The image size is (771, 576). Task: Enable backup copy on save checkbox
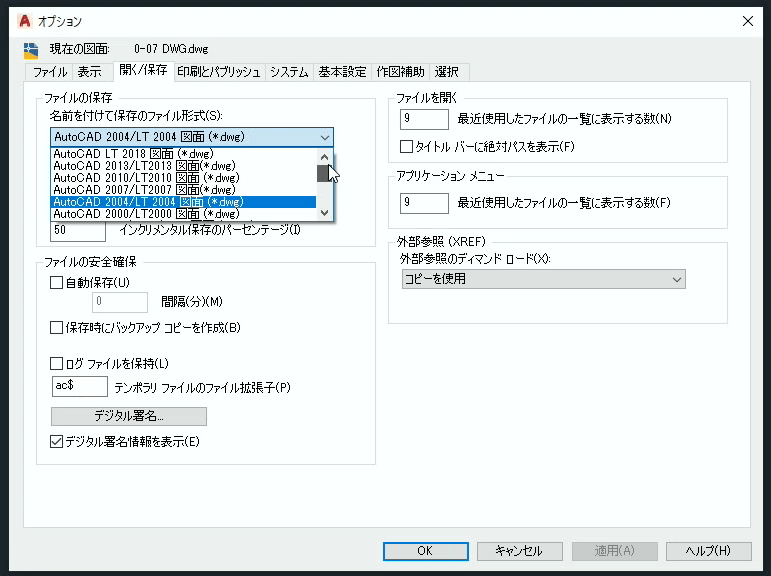click(x=57, y=328)
